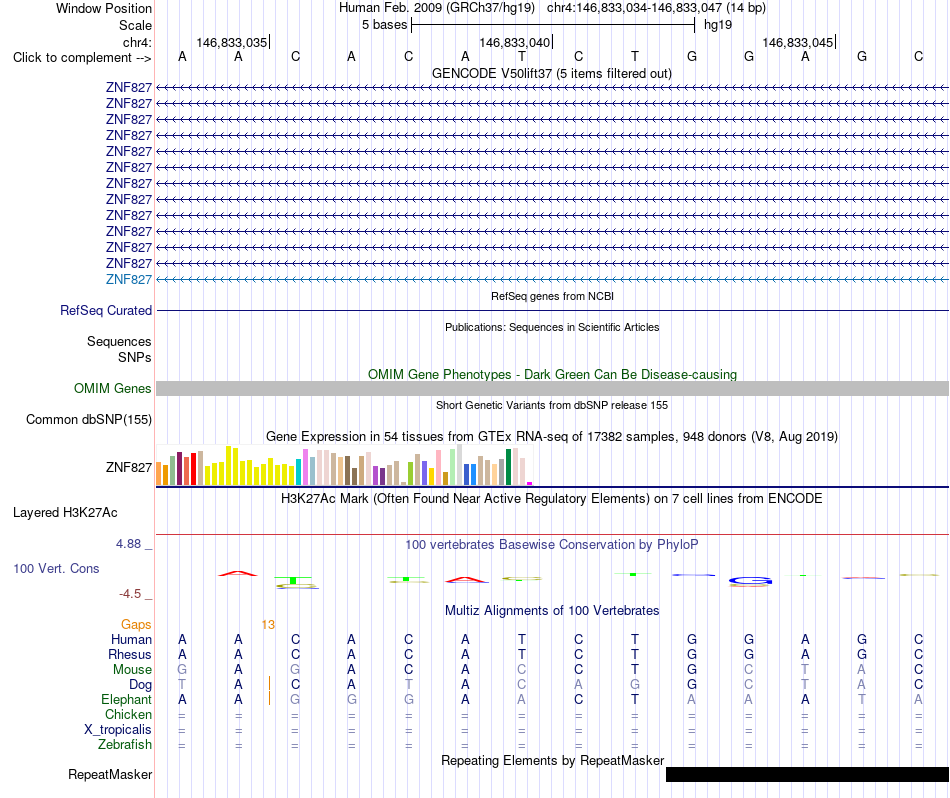Click the 'Click to complement -->' label
This screenshot has height=798, width=950.
(82, 58)
